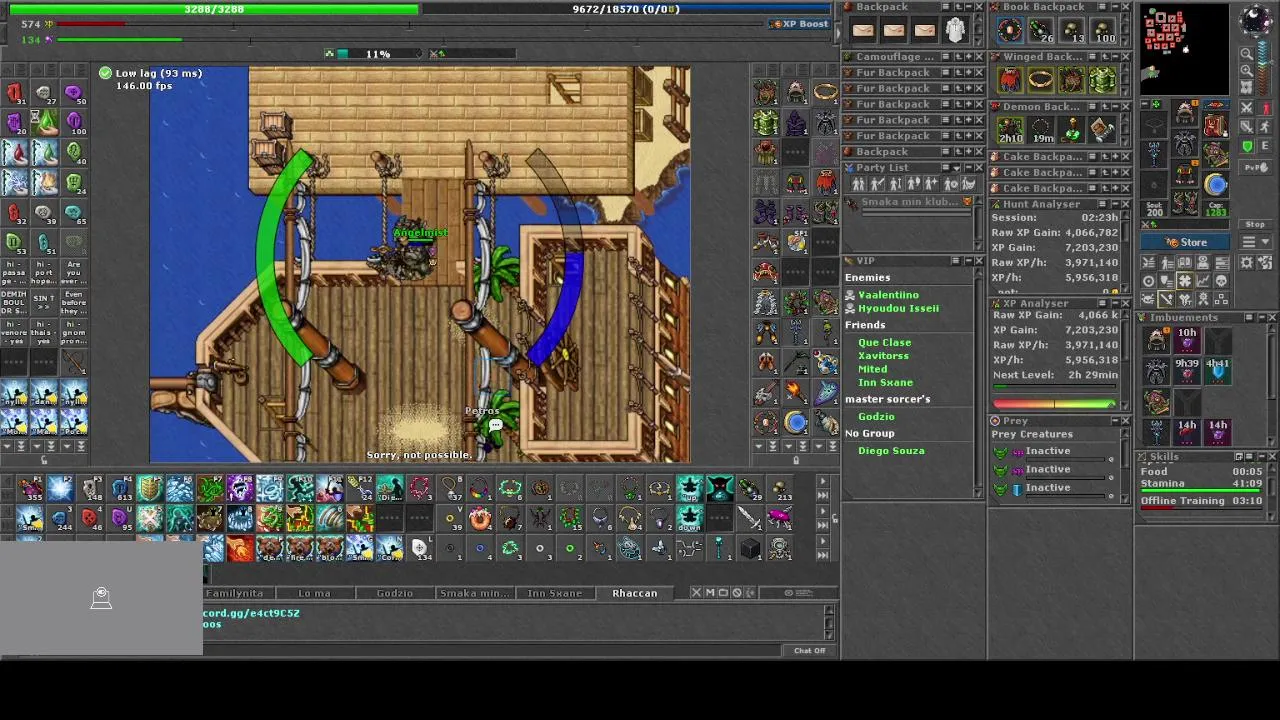Screen dimensions: 1280x720
Task: Click the last mask icon in Party List
Action: pyautogui.click(x=968, y=184)
